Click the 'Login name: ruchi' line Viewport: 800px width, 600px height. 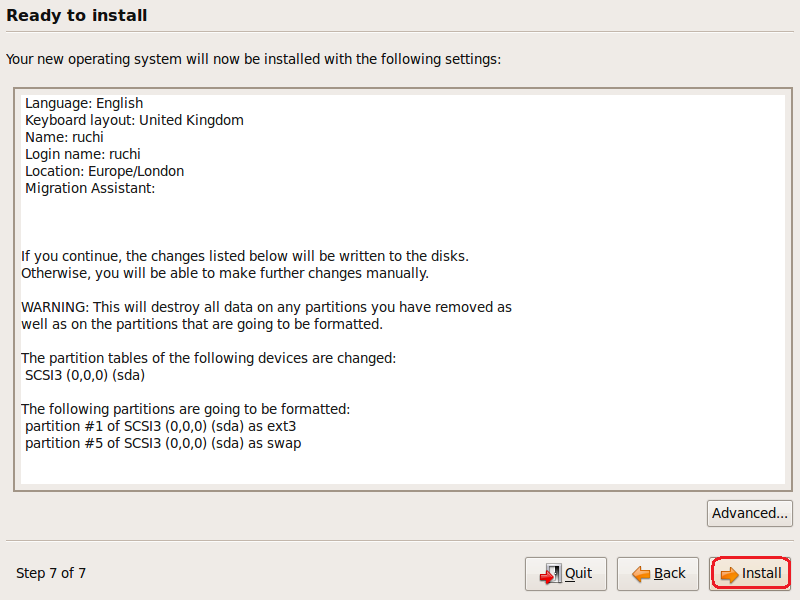pos(83,154)
